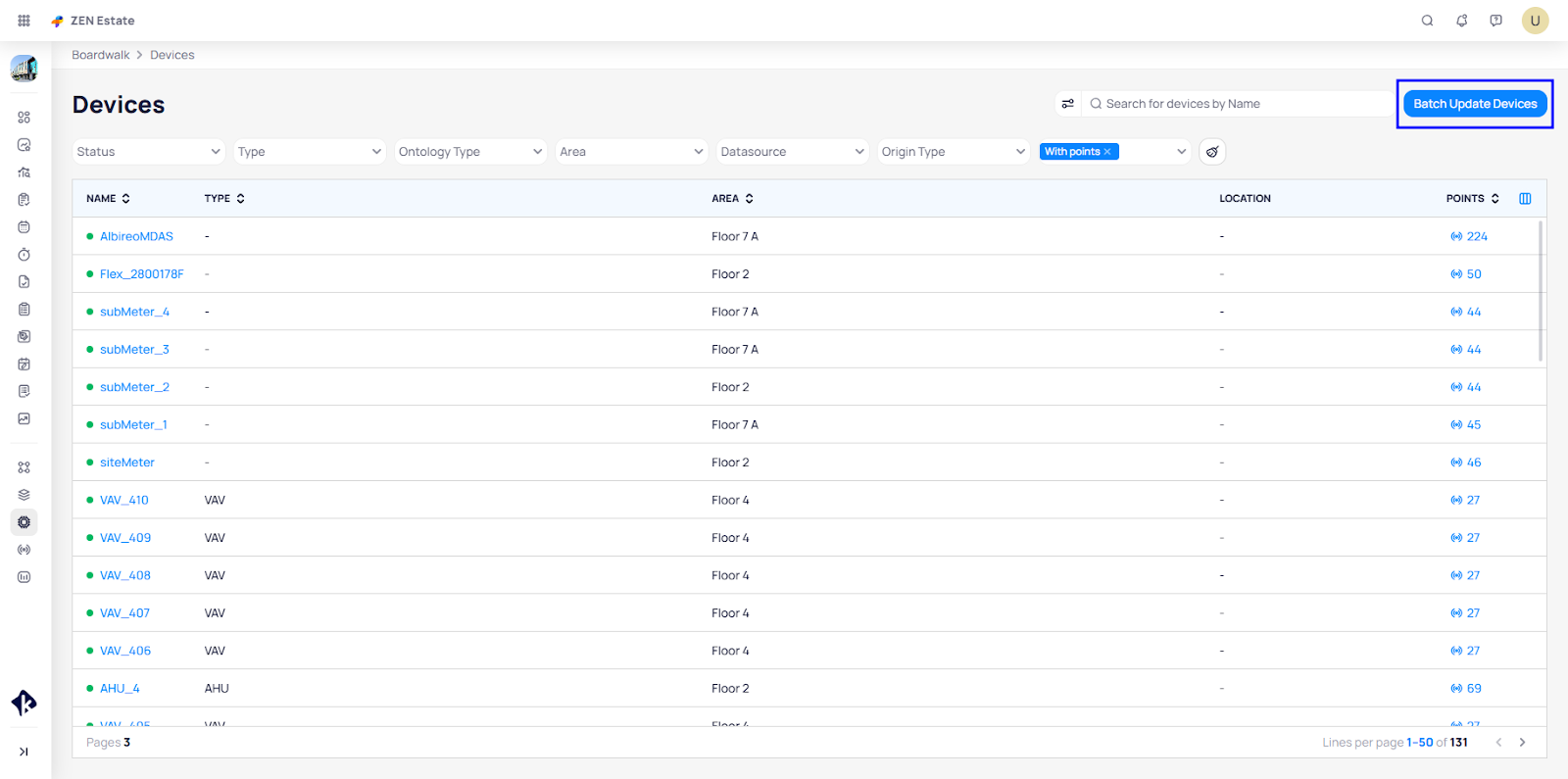
Task: Open the VAV_407 device link
Action: [124, 613]
